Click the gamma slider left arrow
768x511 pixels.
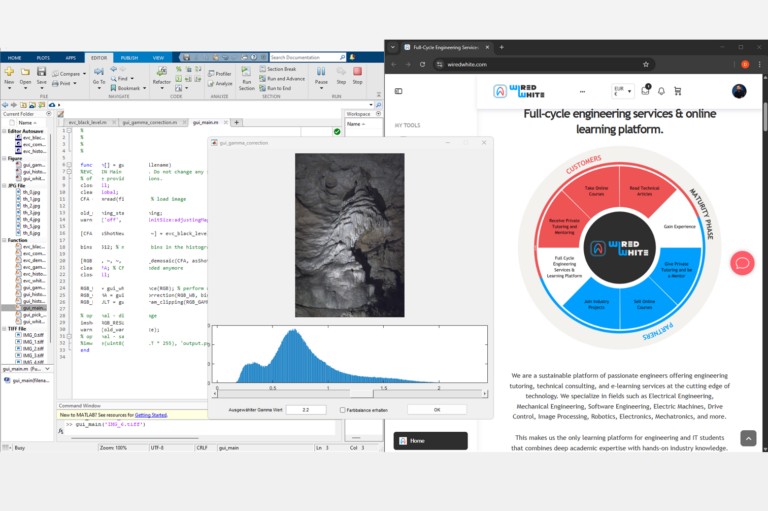[215, 393]
